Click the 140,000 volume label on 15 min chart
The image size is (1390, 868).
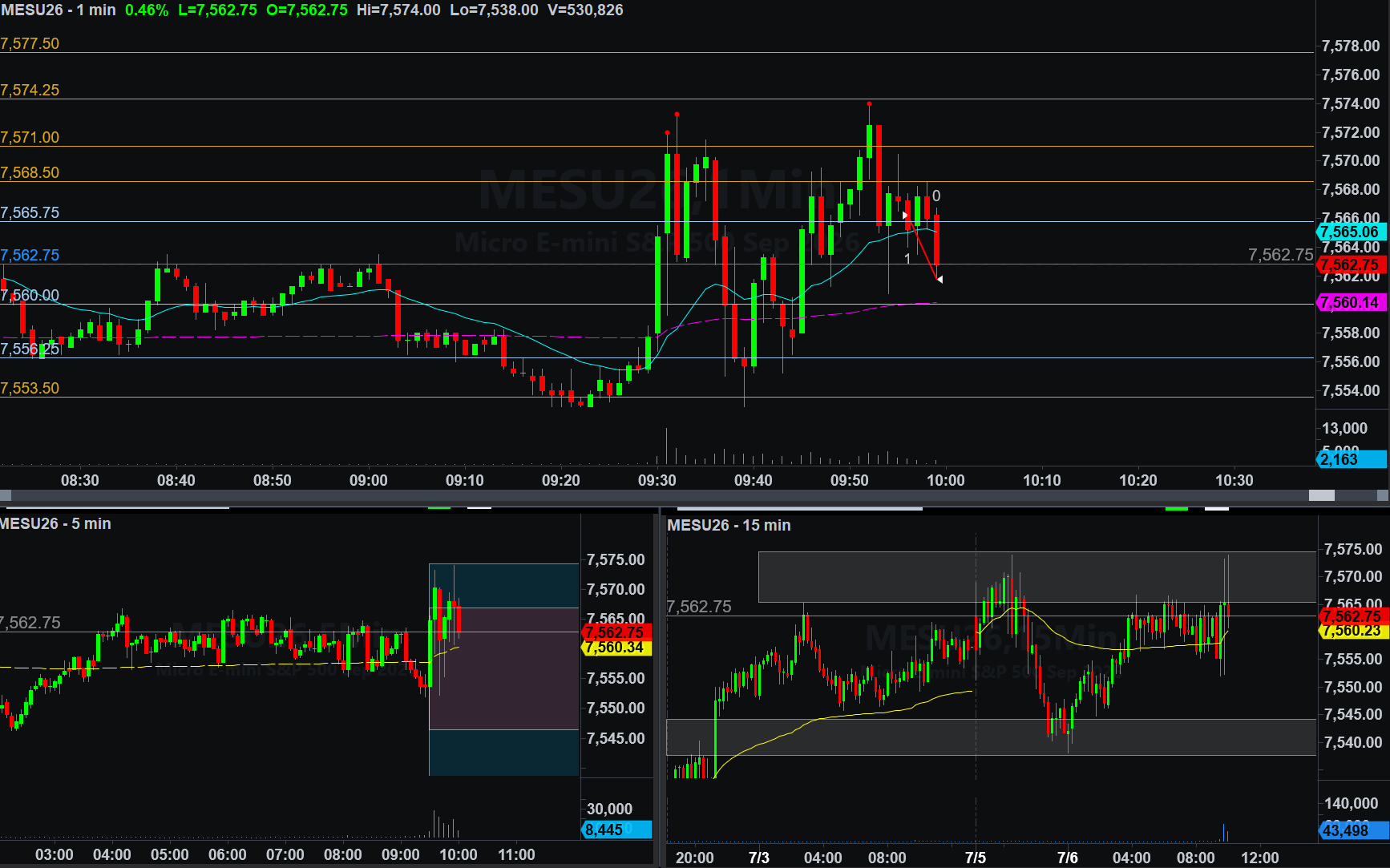click(x=1352, y=804)
